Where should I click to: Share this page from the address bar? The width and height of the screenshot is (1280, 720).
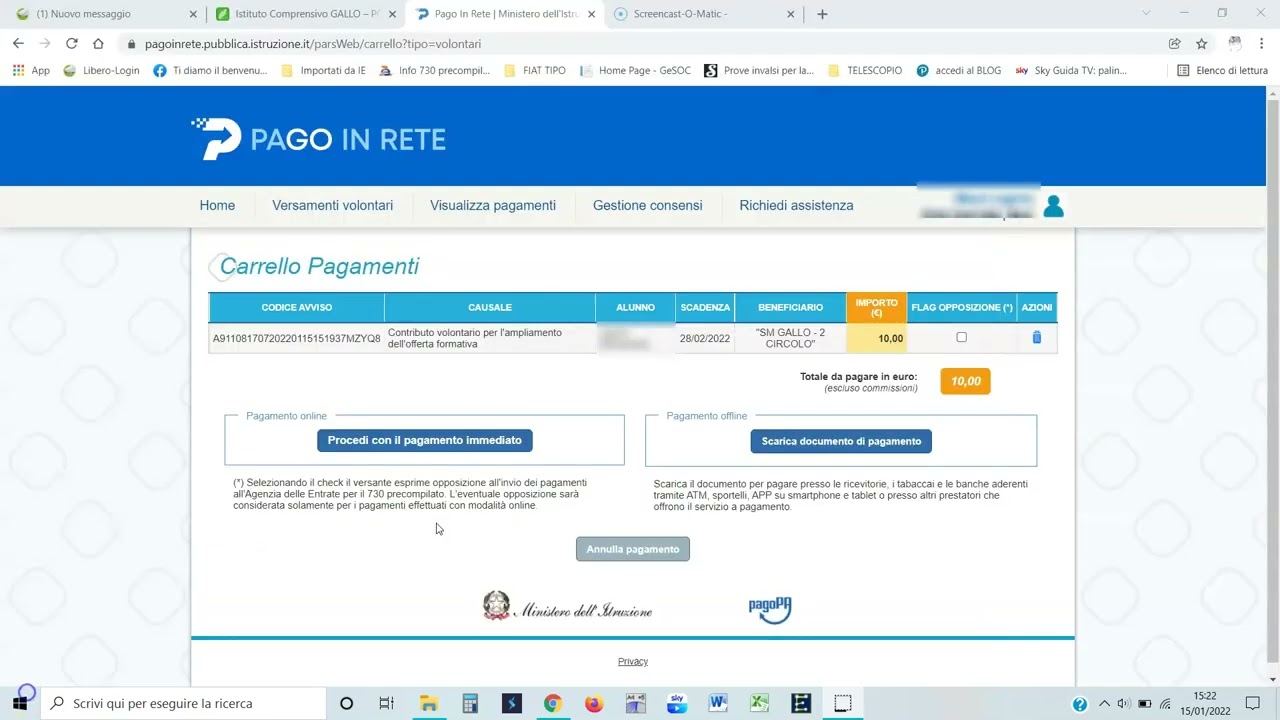(1175, 44)
